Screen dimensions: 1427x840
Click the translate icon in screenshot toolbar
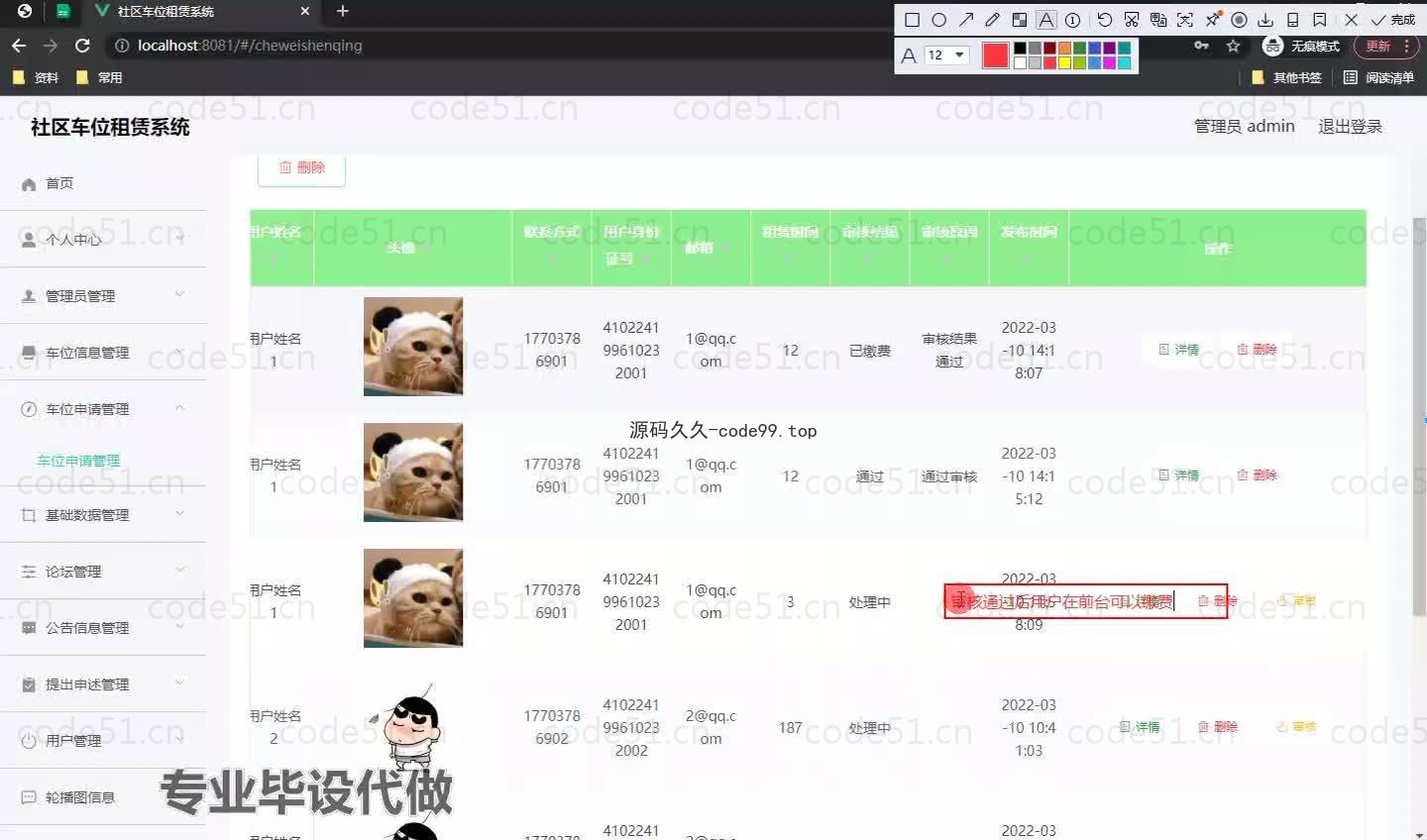pos(1158,20)
